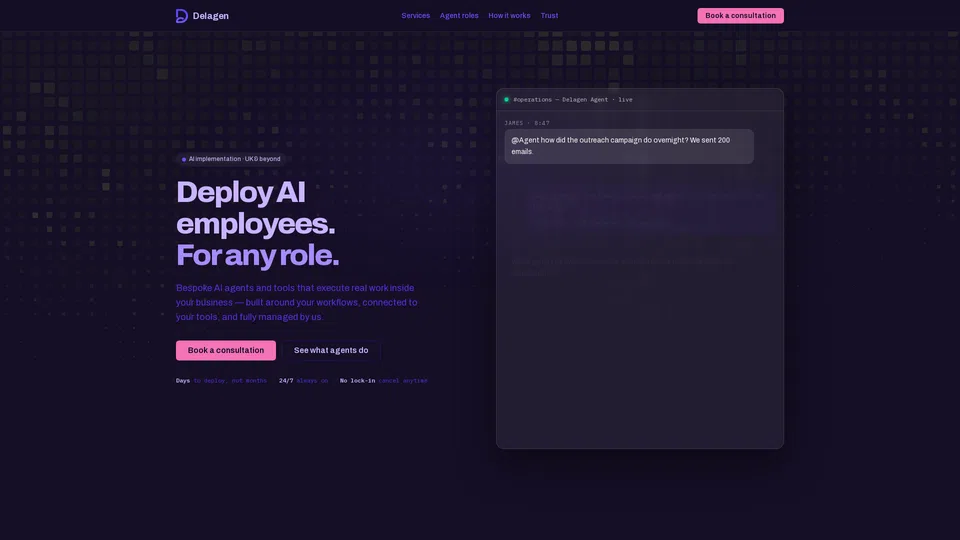The width and height of the screenshot is (960, 540).
Task: Click James's outreach campaign message bubble
Action: click(629, 146)
